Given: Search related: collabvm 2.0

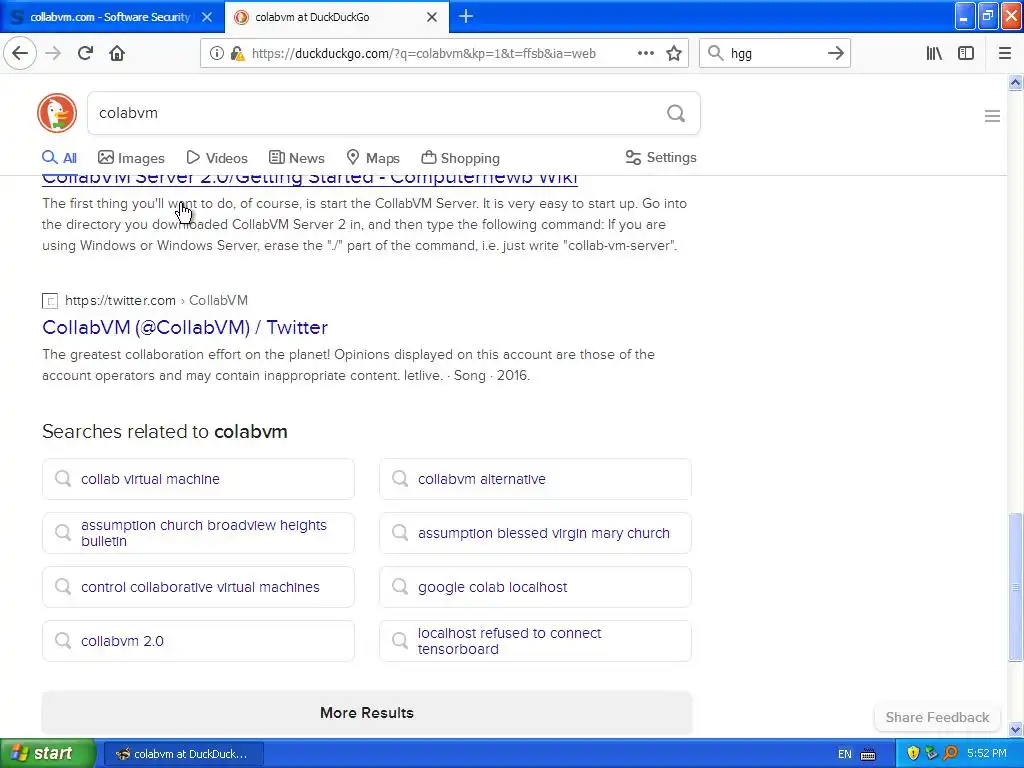Looking at the screenshot, I should (x=199, y=641).
